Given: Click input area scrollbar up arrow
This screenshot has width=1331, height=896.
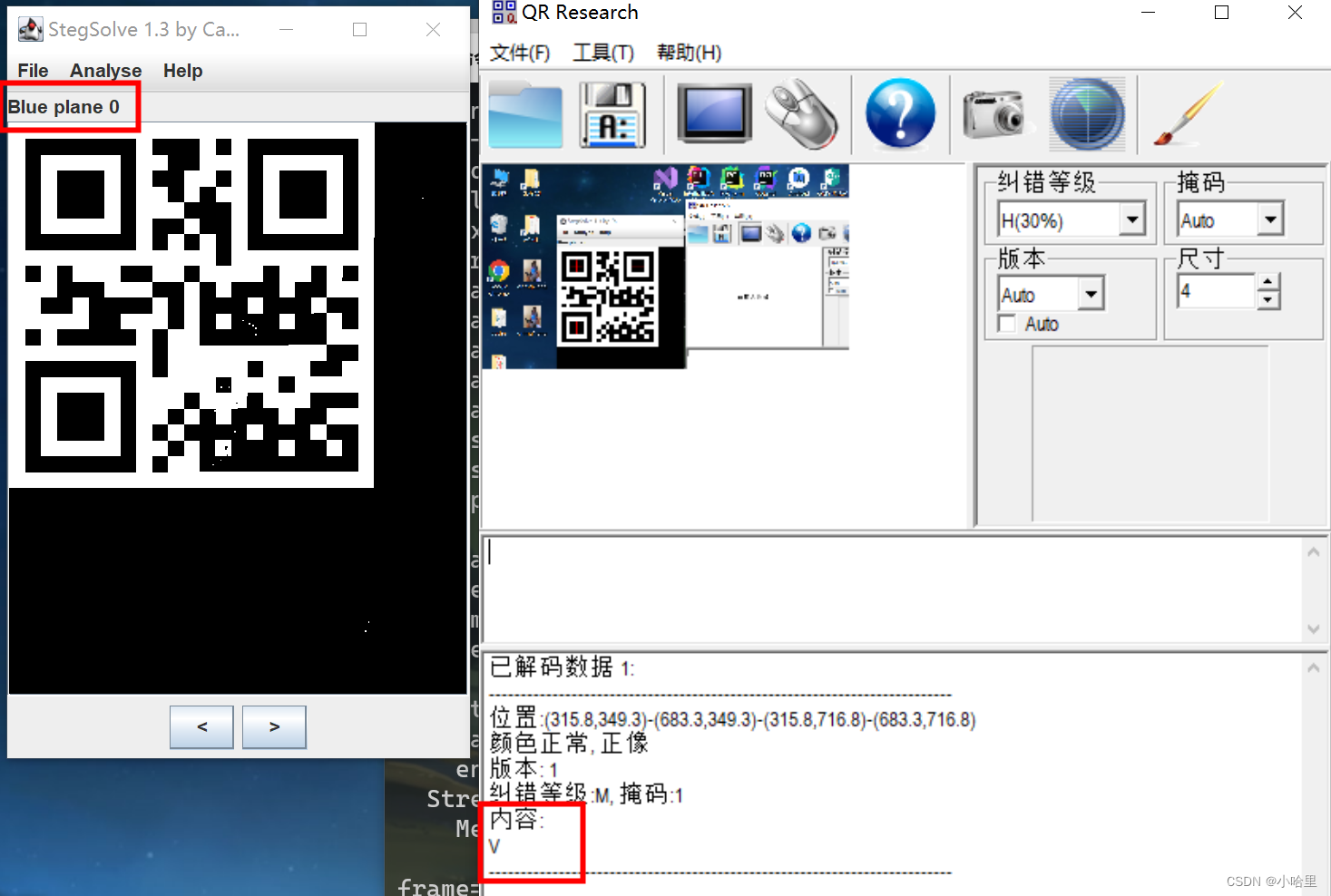Looking at the screenshot, I should 1314,551.
